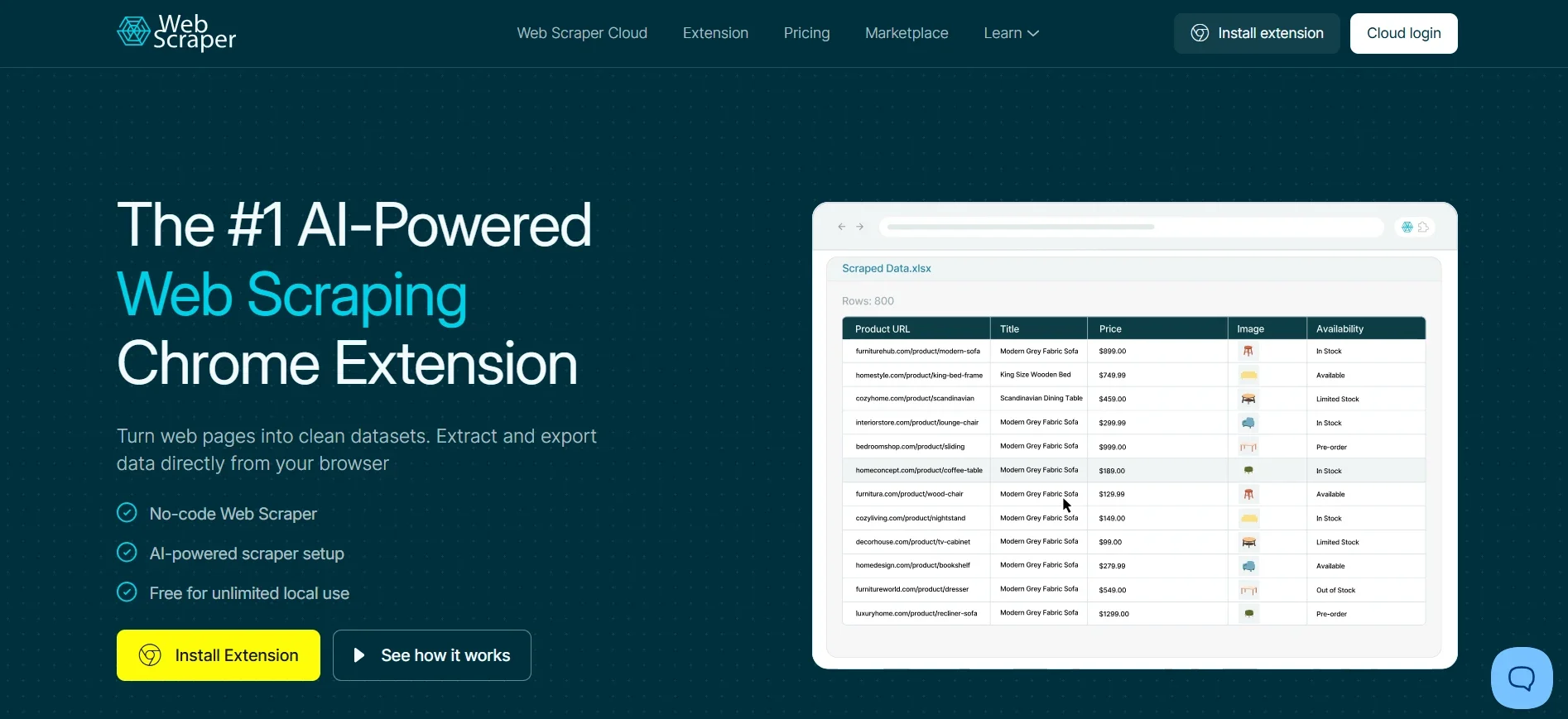Click the check icon beside Free for unlimited local use

(x=127, y=592)
